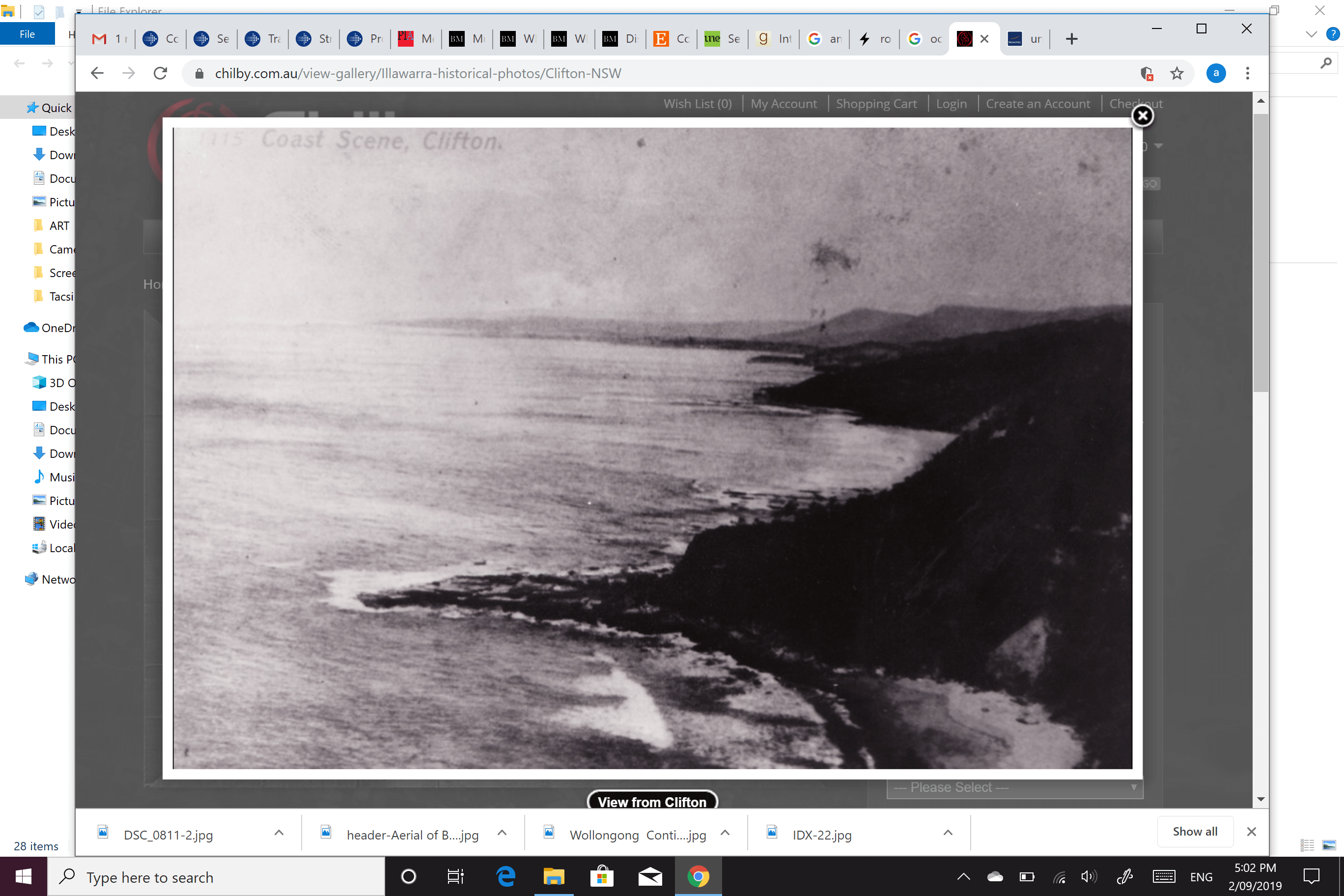The image size is (1344, 896).
Task: Click the Windows taskbar search box
Action: pyautogui.click(x=217, y=877)
